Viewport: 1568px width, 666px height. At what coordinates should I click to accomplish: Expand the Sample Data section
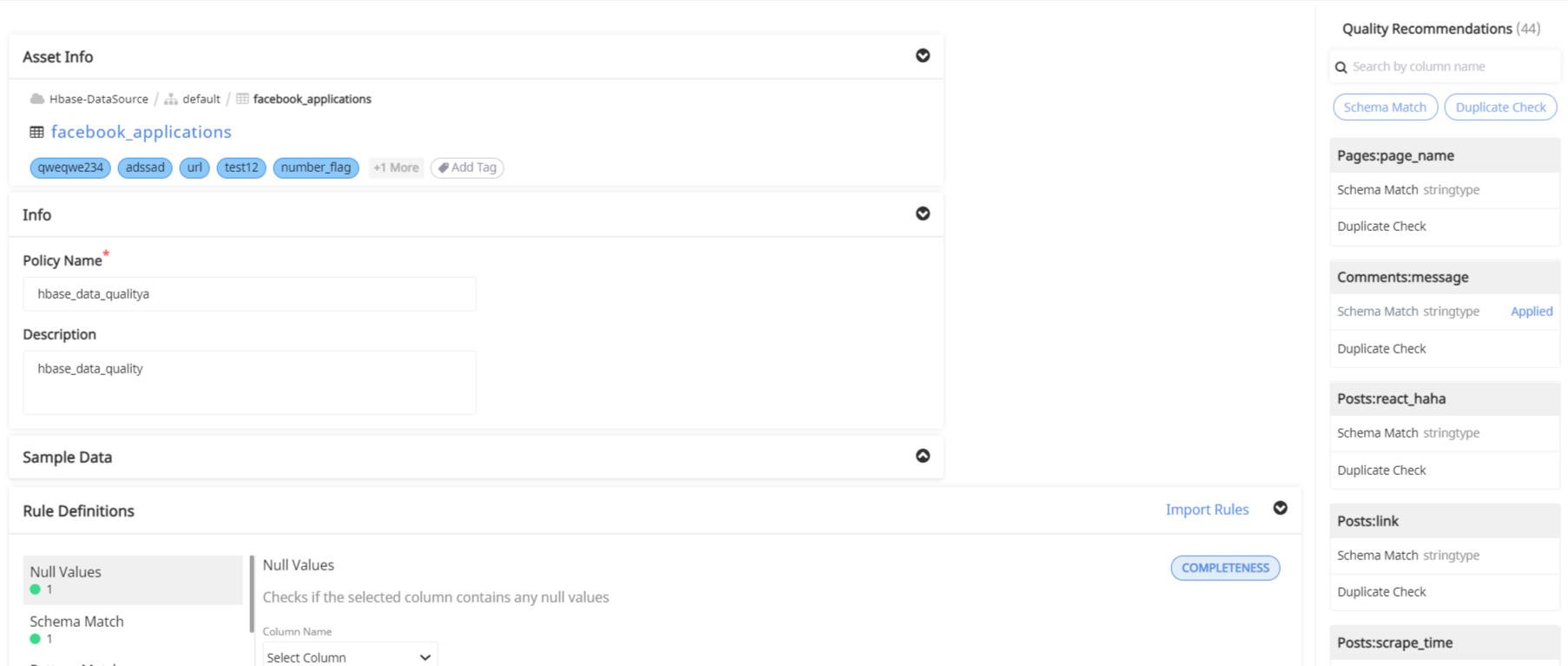(923, 456)
